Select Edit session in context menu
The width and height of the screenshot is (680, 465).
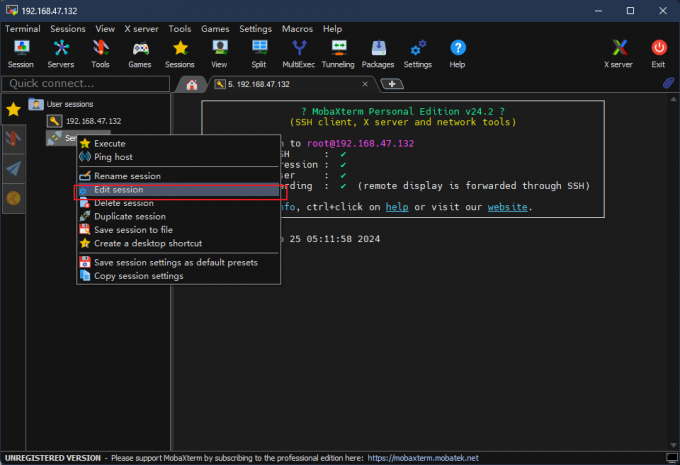pos(178,190)
